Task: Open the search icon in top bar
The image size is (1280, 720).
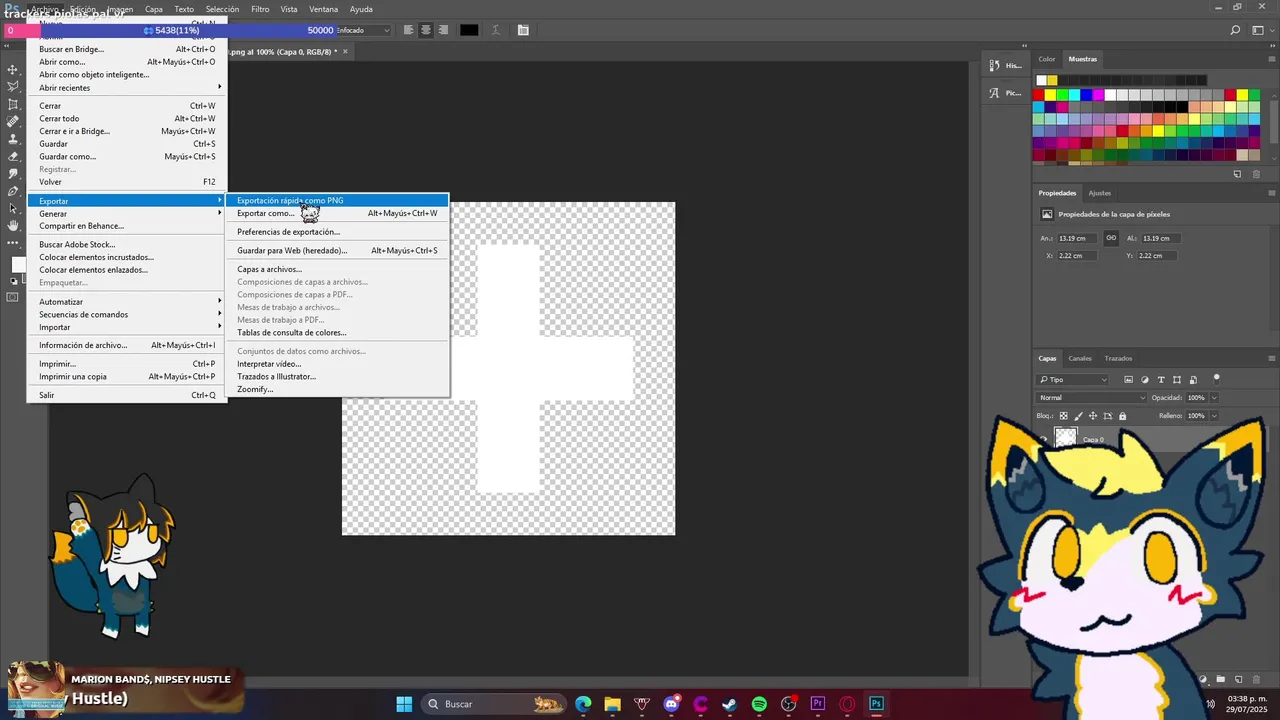Action: coord(1236,32)
